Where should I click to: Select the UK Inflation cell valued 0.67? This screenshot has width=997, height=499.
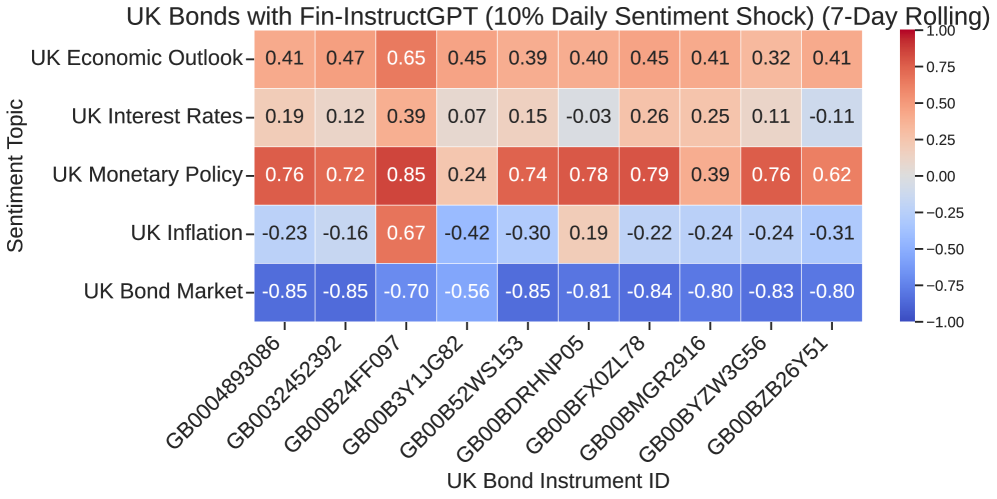coord(406,233)
